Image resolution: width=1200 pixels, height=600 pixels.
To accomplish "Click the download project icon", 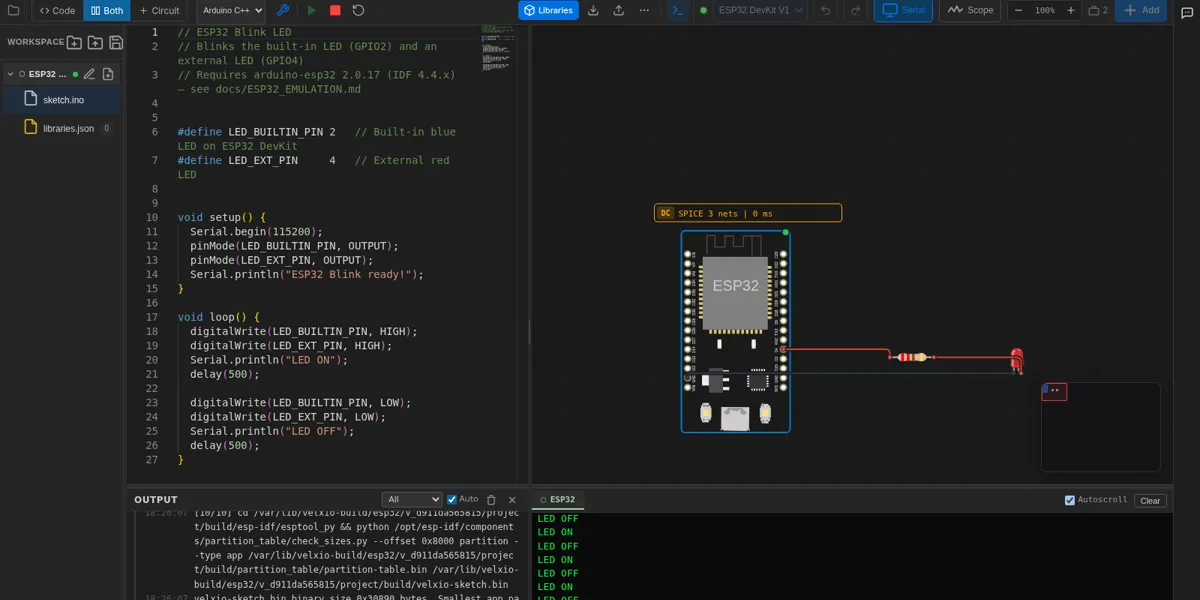I will click(593, 10).
